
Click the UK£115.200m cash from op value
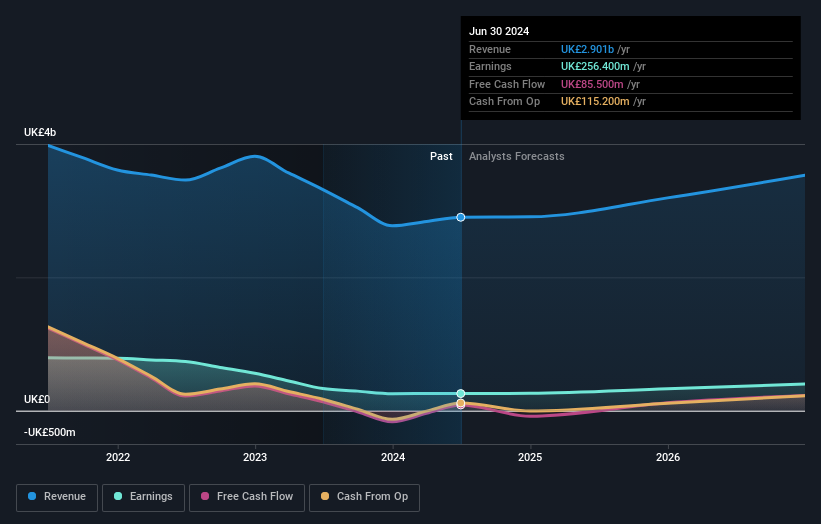(595, 102)
